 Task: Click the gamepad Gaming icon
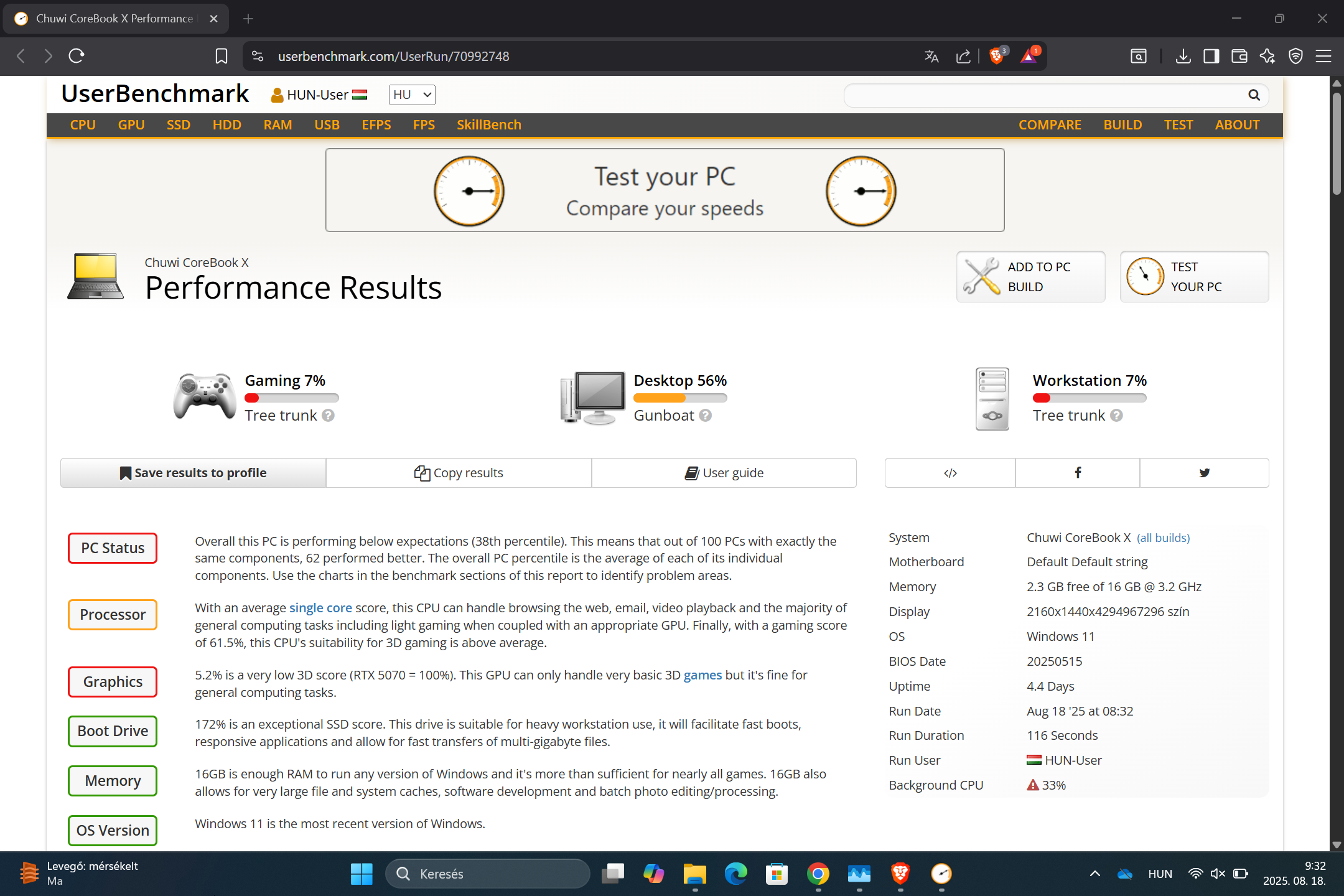click(x=205, y=397)
